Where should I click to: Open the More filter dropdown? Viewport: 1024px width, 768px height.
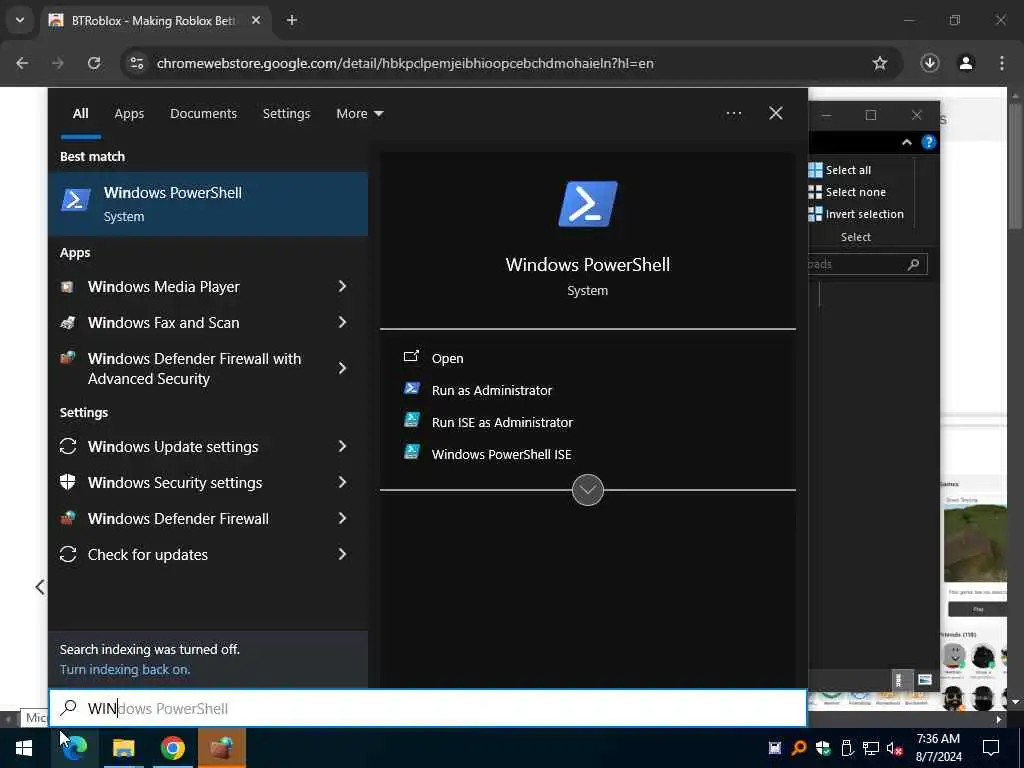(x=360, y=114)
